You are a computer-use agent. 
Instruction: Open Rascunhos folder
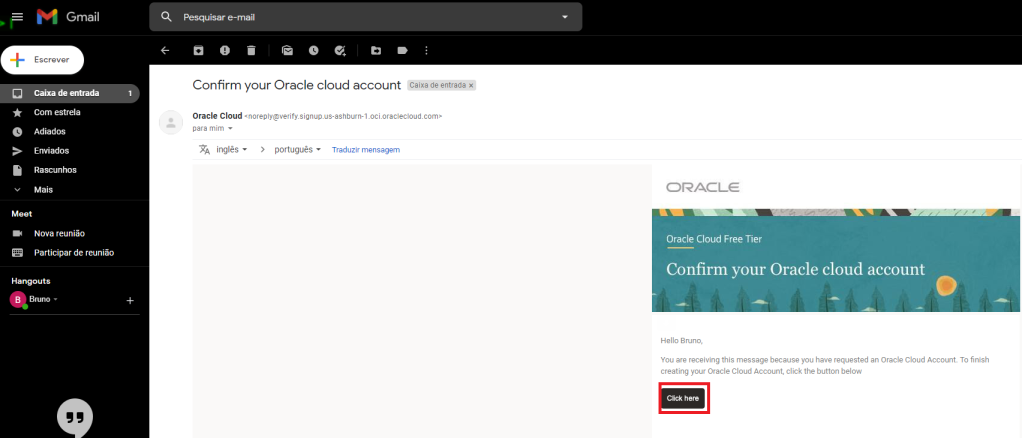pyautogui.click(x=70, y=170)
